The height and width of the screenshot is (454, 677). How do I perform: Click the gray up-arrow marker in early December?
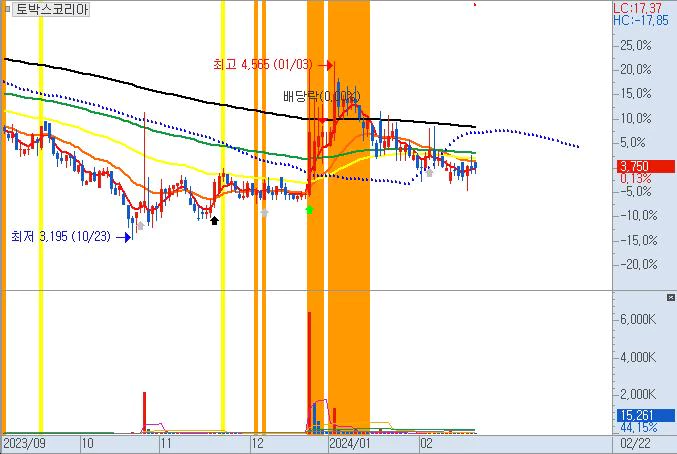(264, 212)
